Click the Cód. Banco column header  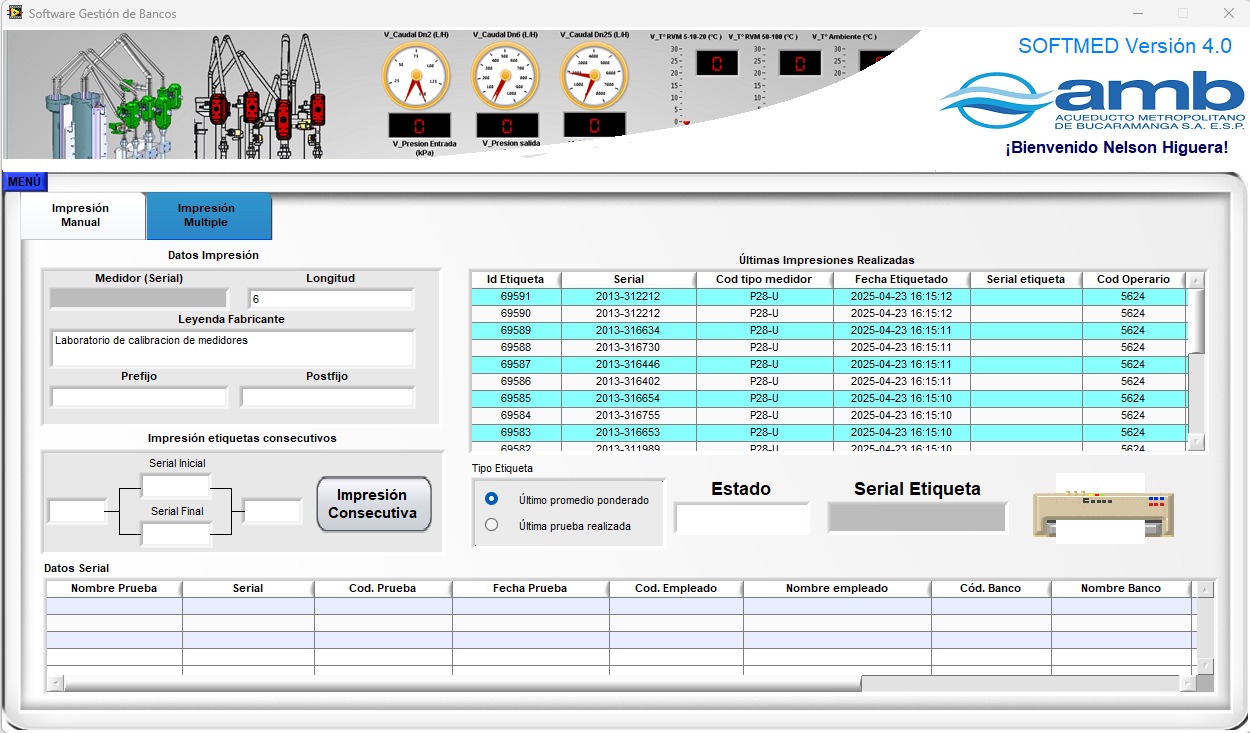(990, 588)
